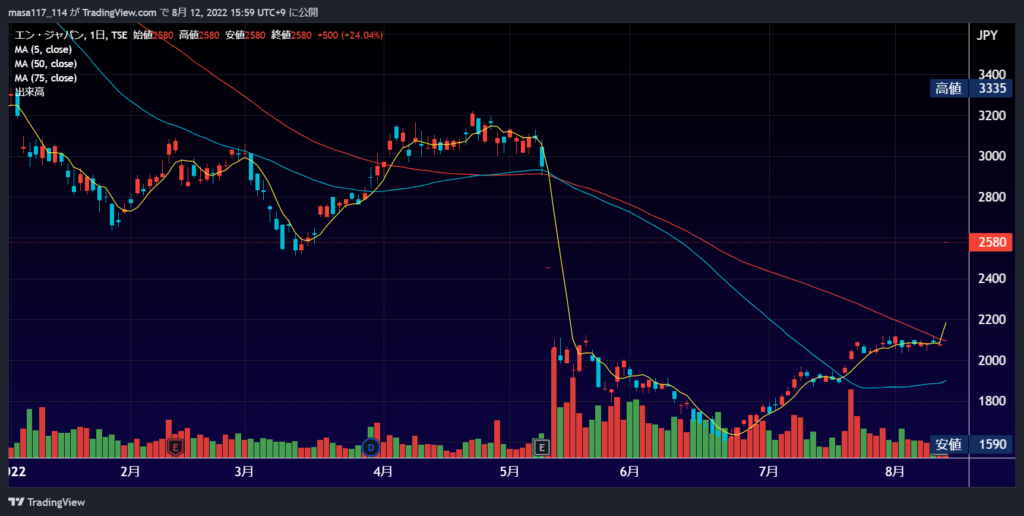Viewport: 1024px width, 516px height.
Task: Click the 2800 price axis label
Action: click(x=992, y=197)
